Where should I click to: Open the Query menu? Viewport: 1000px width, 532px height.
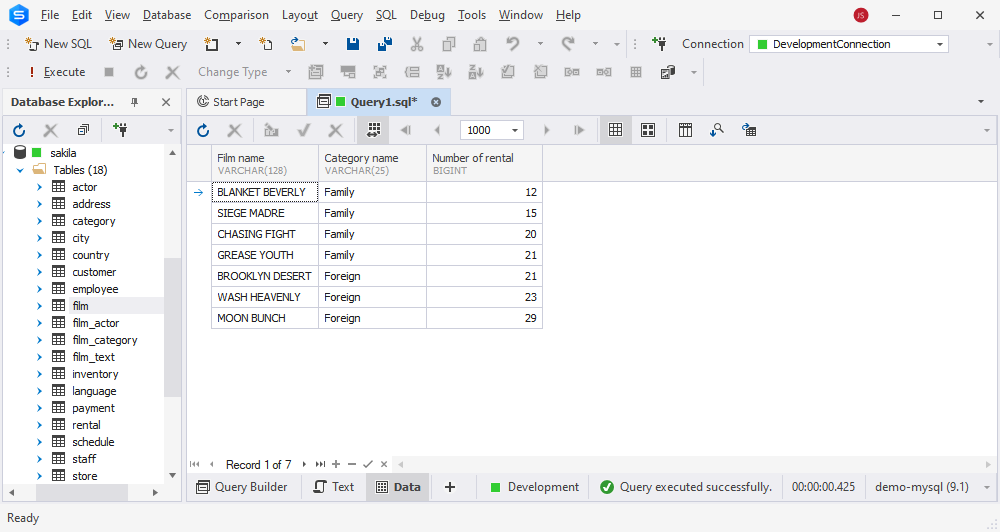click(347, 15)
